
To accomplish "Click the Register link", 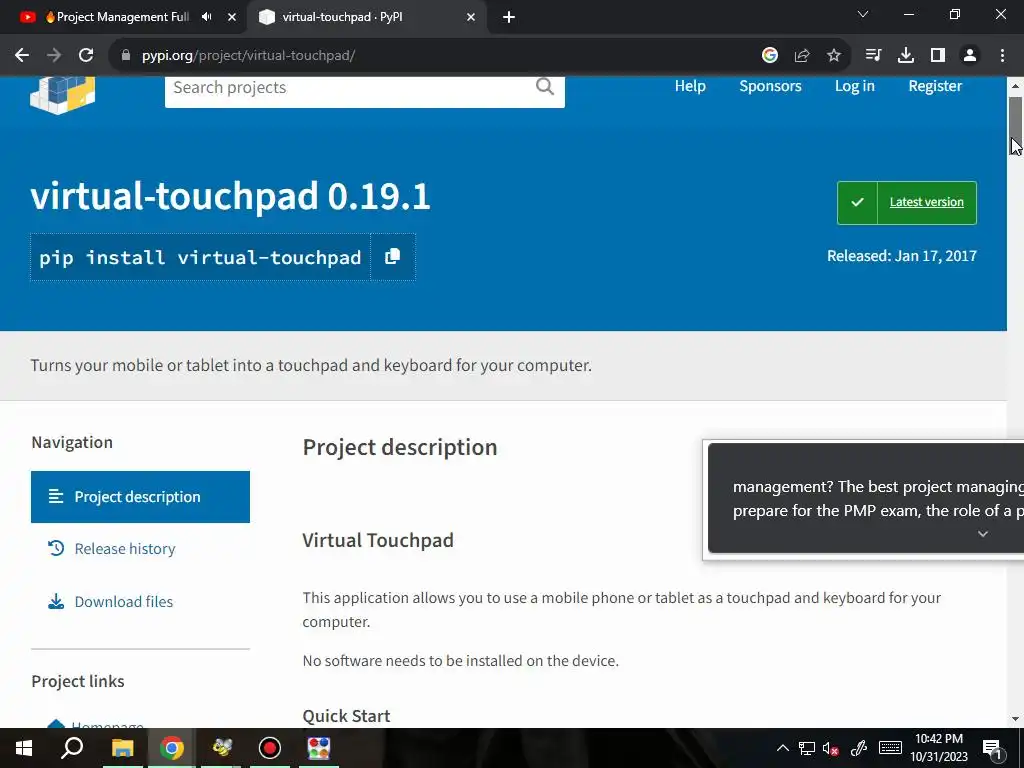I will (x=935, y=86).
